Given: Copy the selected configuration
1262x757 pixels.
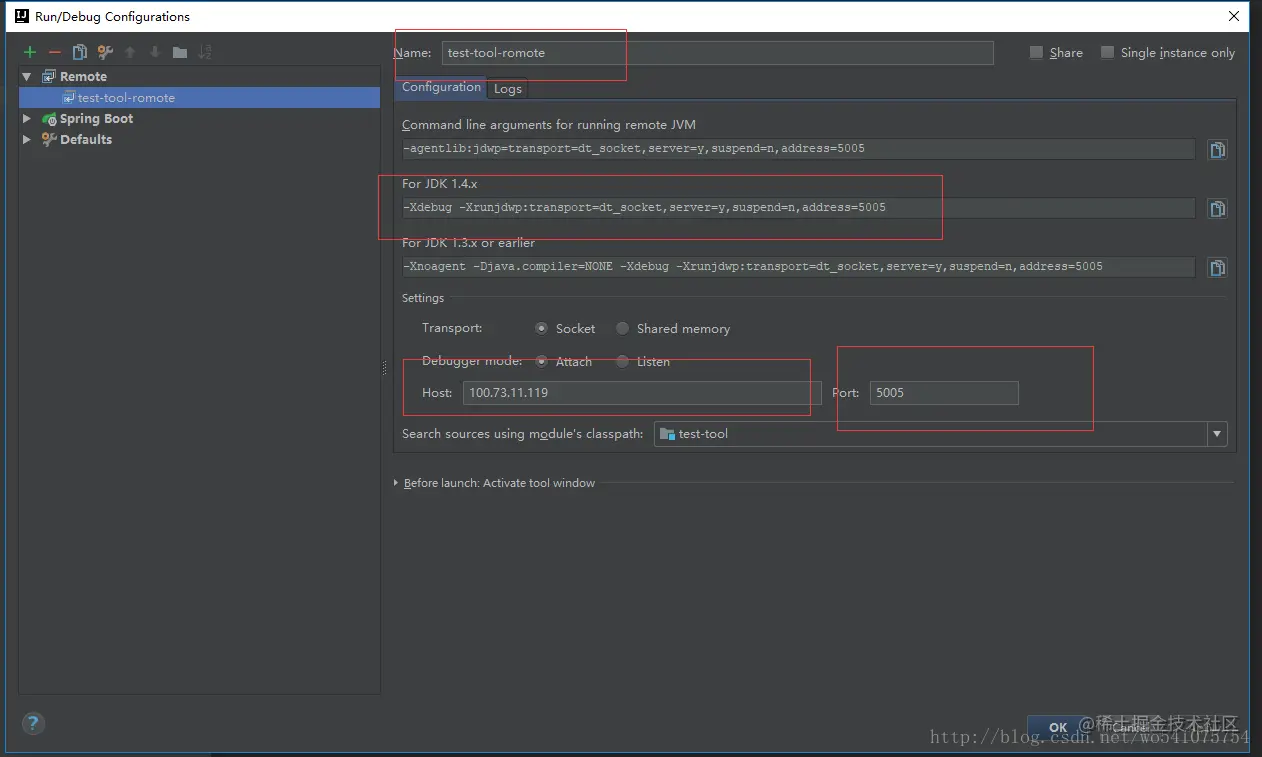Looking at the screenshot, I should tap(80, 52).
